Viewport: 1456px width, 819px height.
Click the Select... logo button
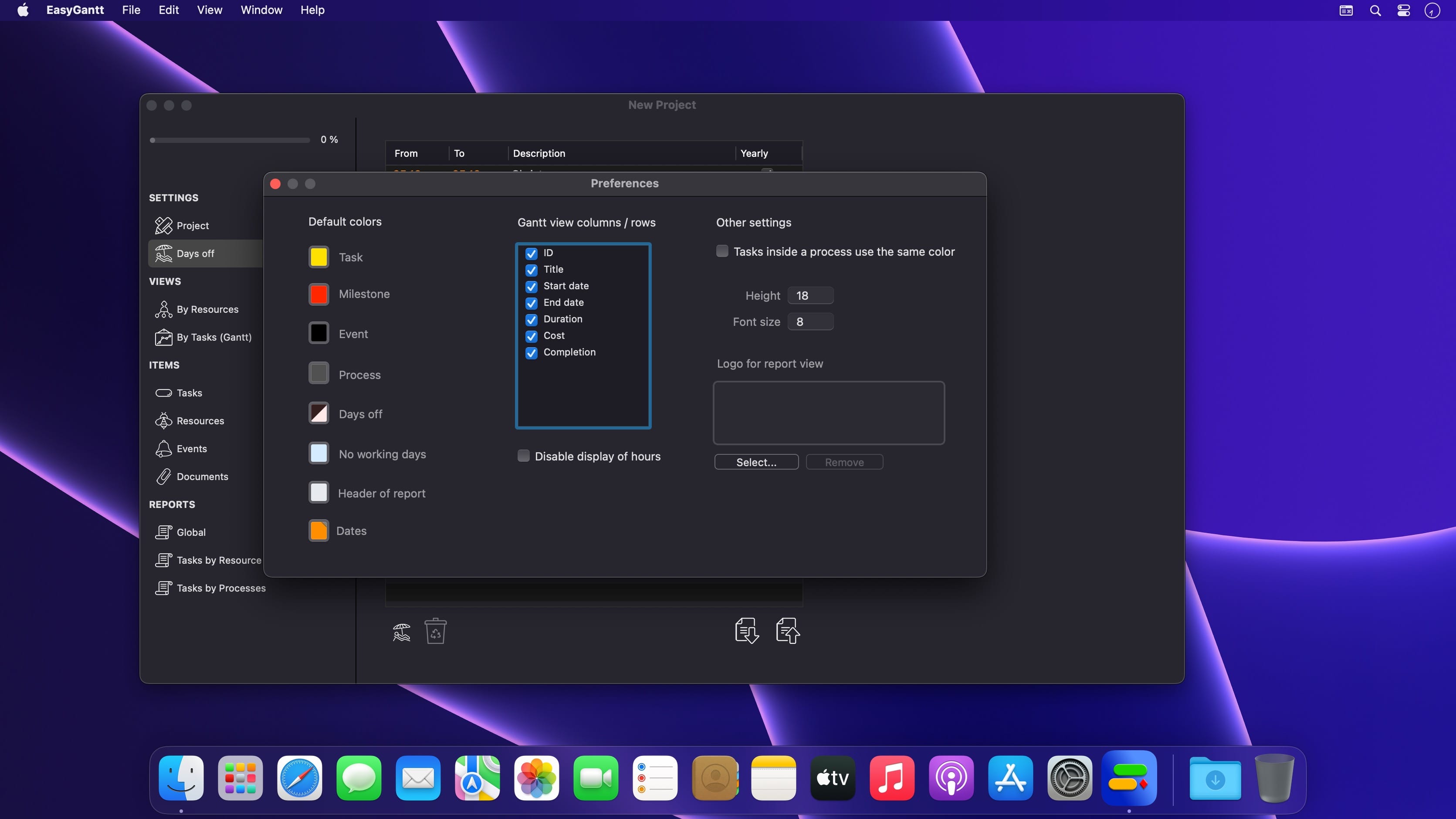pos(756,462)
